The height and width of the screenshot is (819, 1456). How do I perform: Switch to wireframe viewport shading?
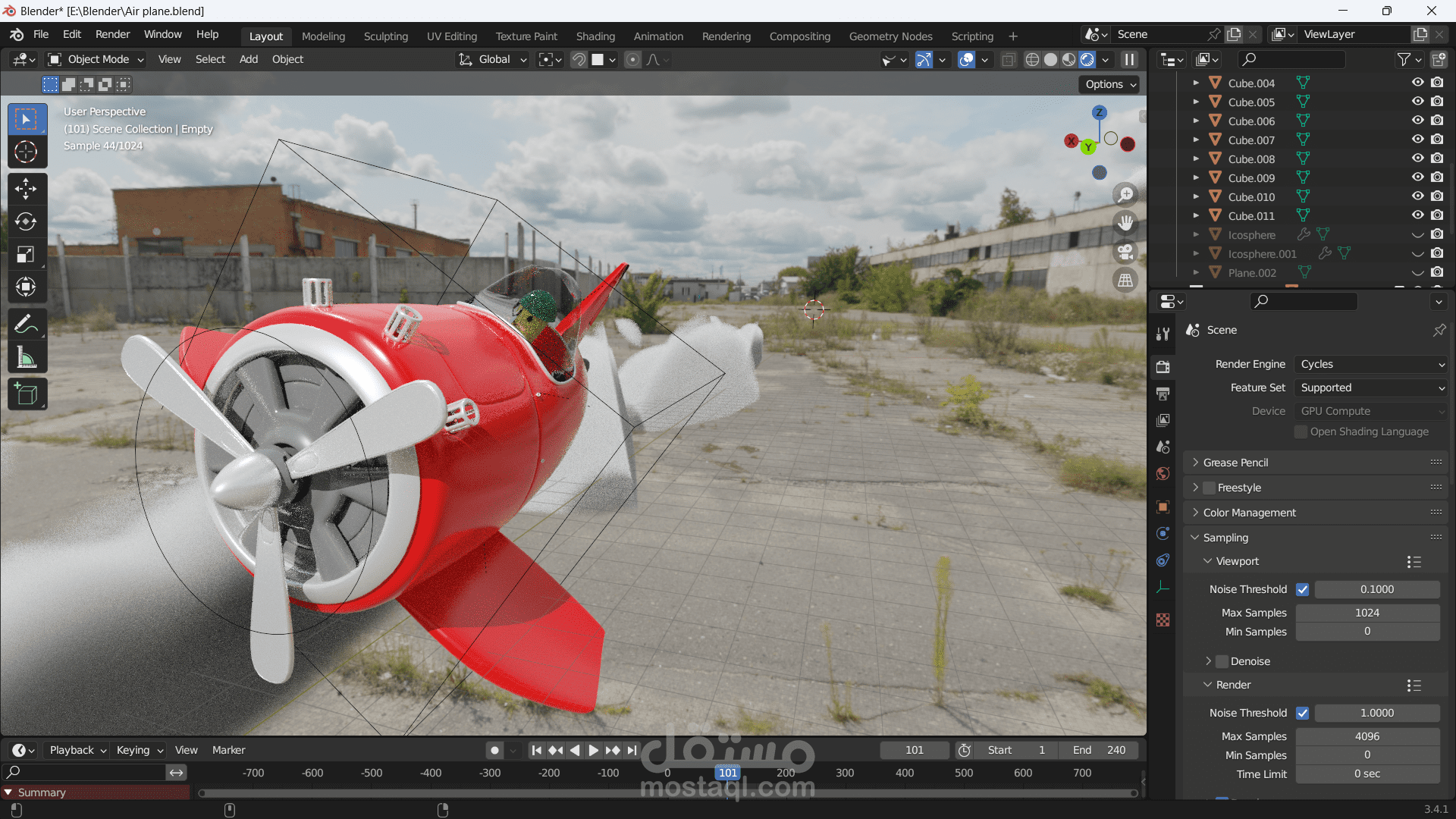tap(1032, 60)
